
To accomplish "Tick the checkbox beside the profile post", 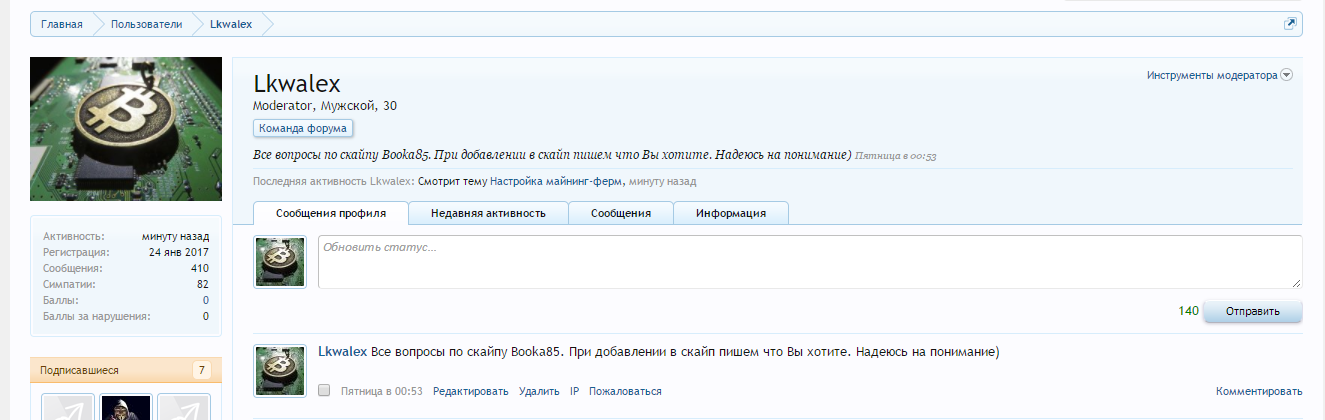I will 324,391.
